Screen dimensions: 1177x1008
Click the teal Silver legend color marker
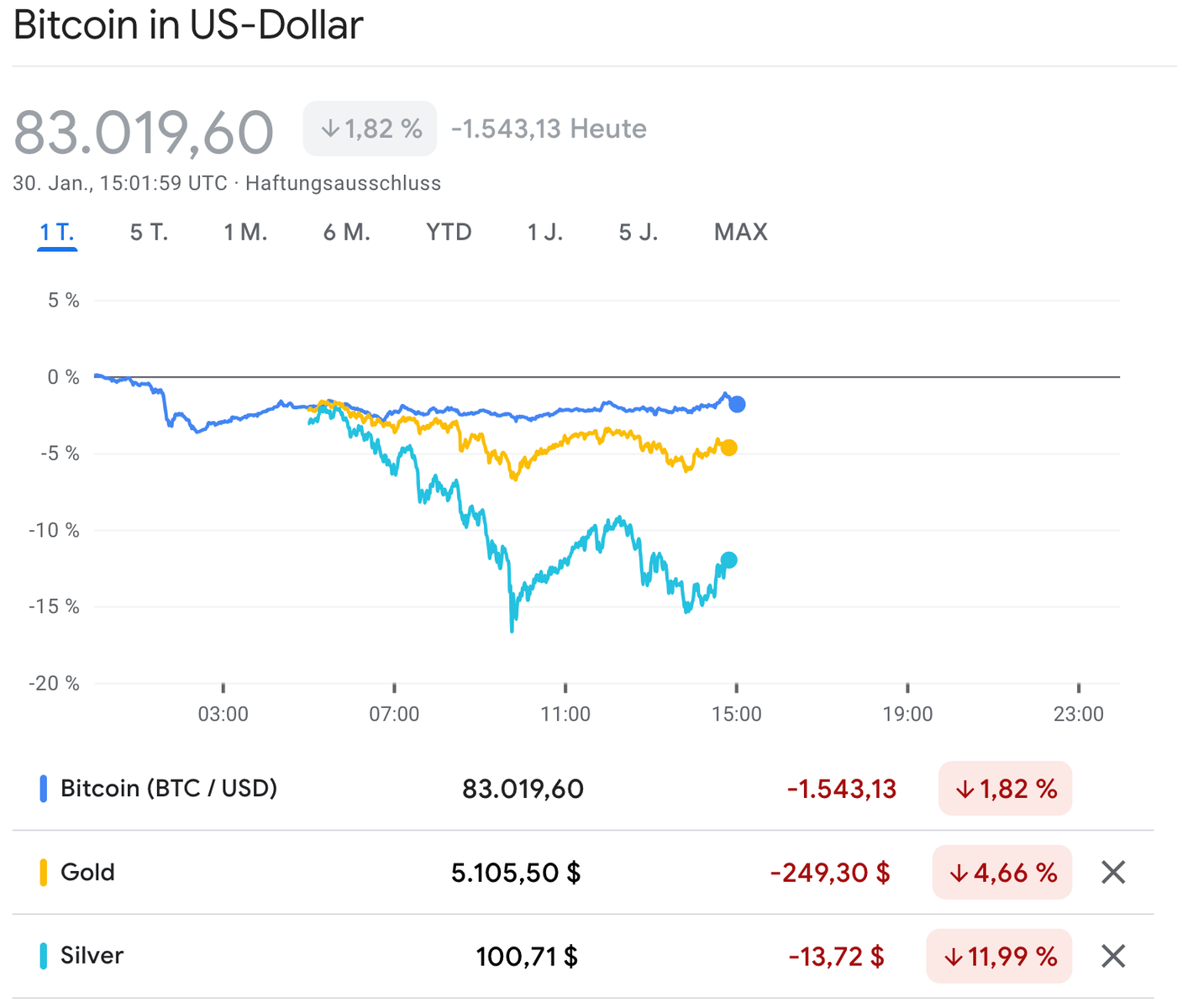coord(44,956)
